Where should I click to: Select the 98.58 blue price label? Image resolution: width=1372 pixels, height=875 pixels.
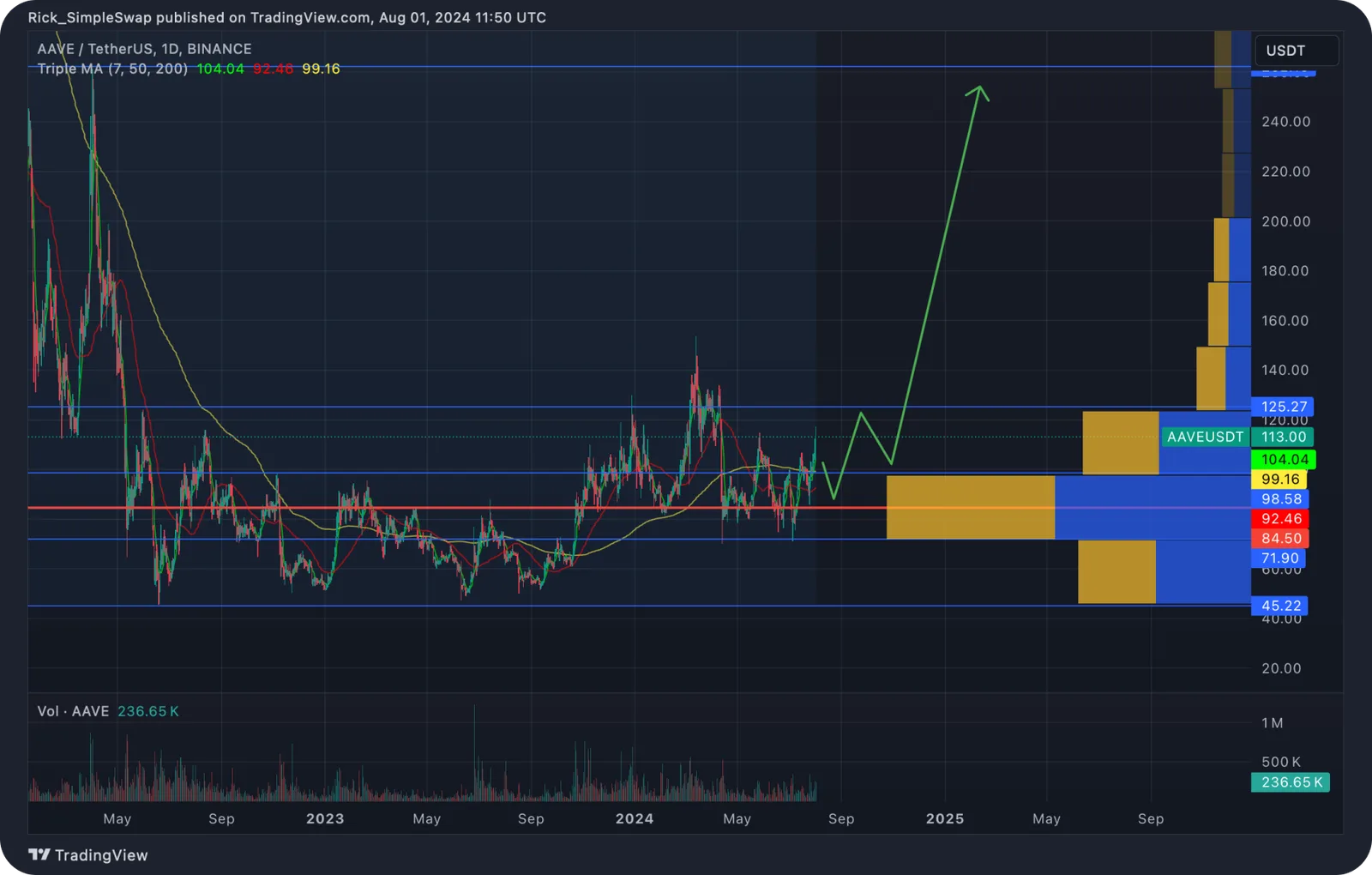(1279, 499)
